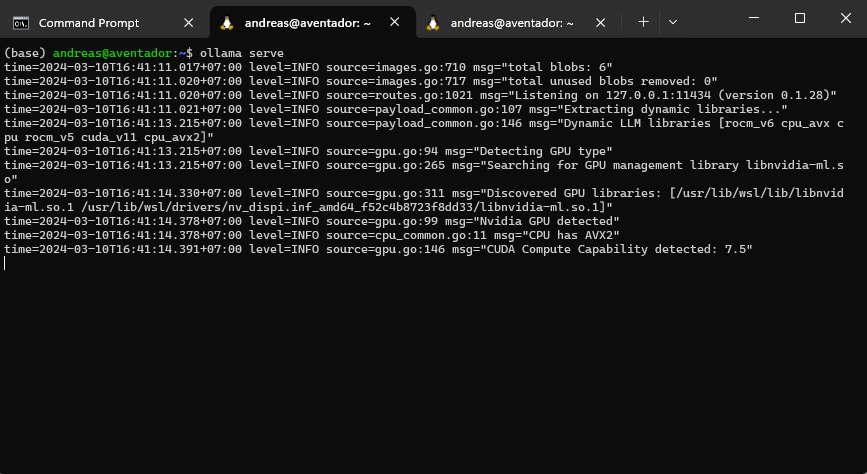This screenshot has height=474, width=867.
Task: Click the timestamp 'time=2024-03-10T16:41:14.391+07:00'
Action: [123, 249]
